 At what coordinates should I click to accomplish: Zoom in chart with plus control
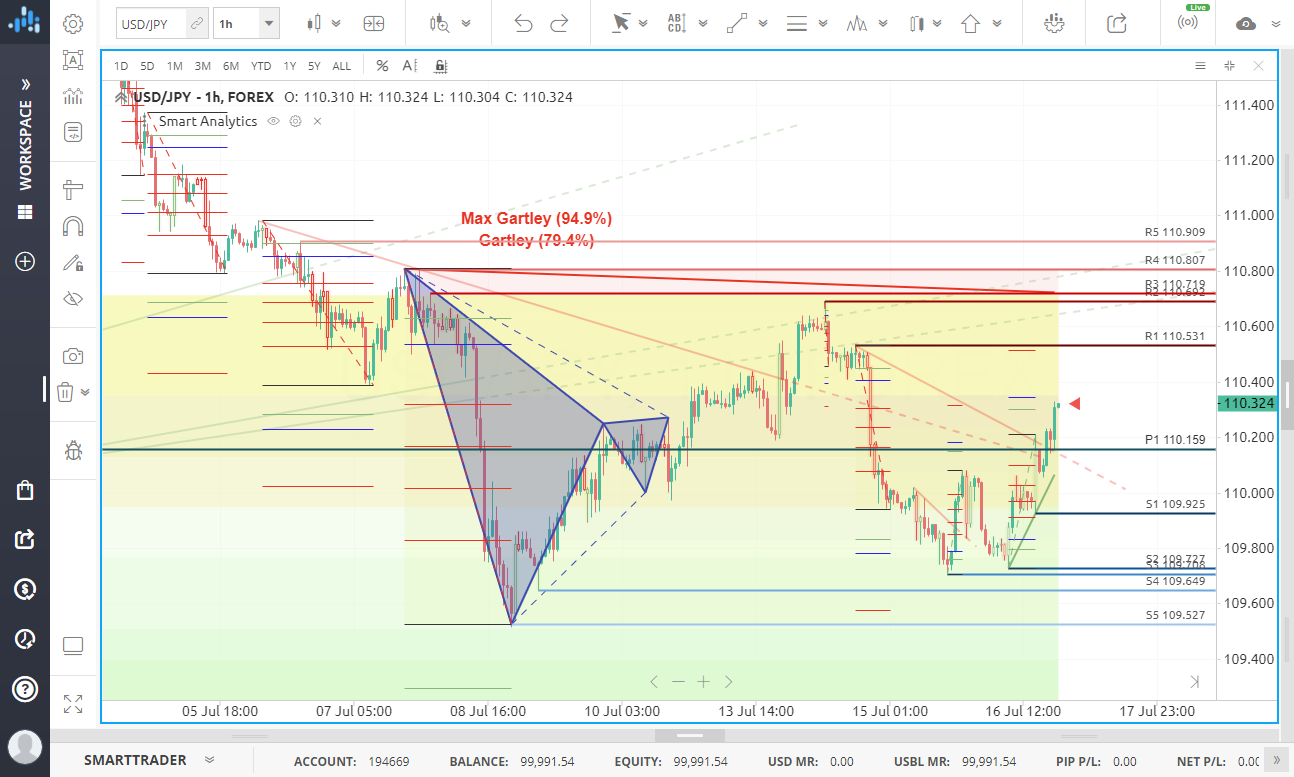tap(703, 681)
